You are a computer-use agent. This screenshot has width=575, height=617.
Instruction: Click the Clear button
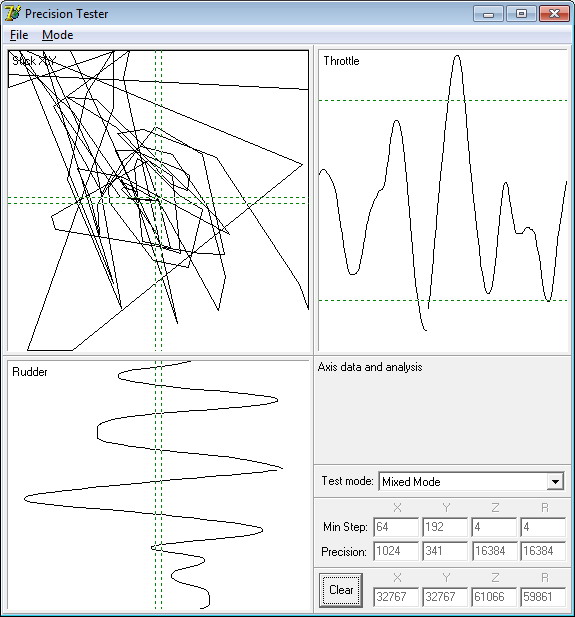[x=341, y=590]
